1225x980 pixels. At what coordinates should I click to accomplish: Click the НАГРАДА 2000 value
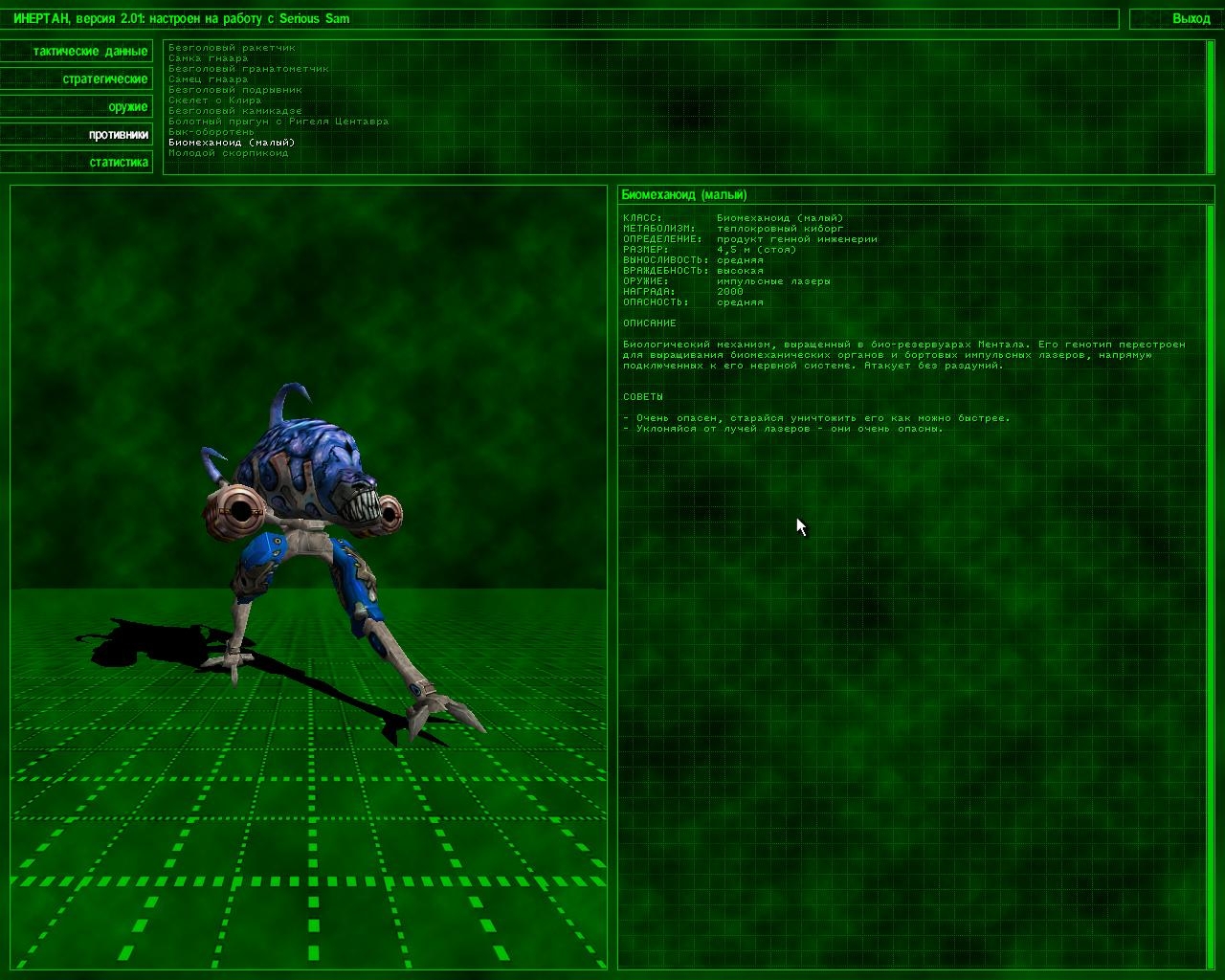[730, 291]
